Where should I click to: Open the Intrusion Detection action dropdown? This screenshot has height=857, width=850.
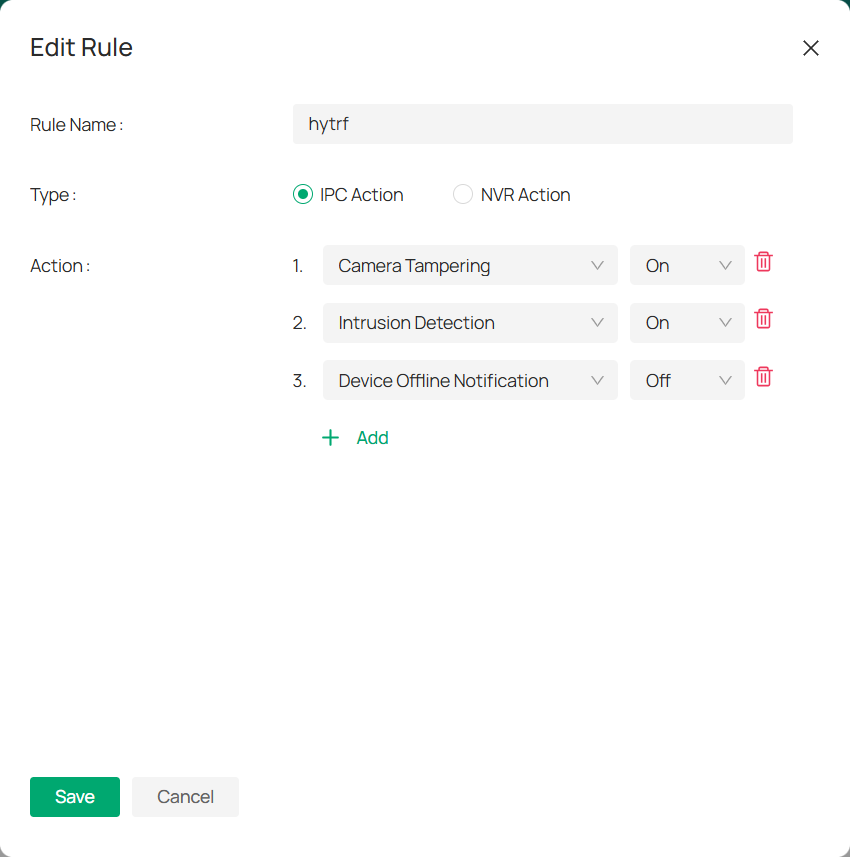(x=470, y=323)
